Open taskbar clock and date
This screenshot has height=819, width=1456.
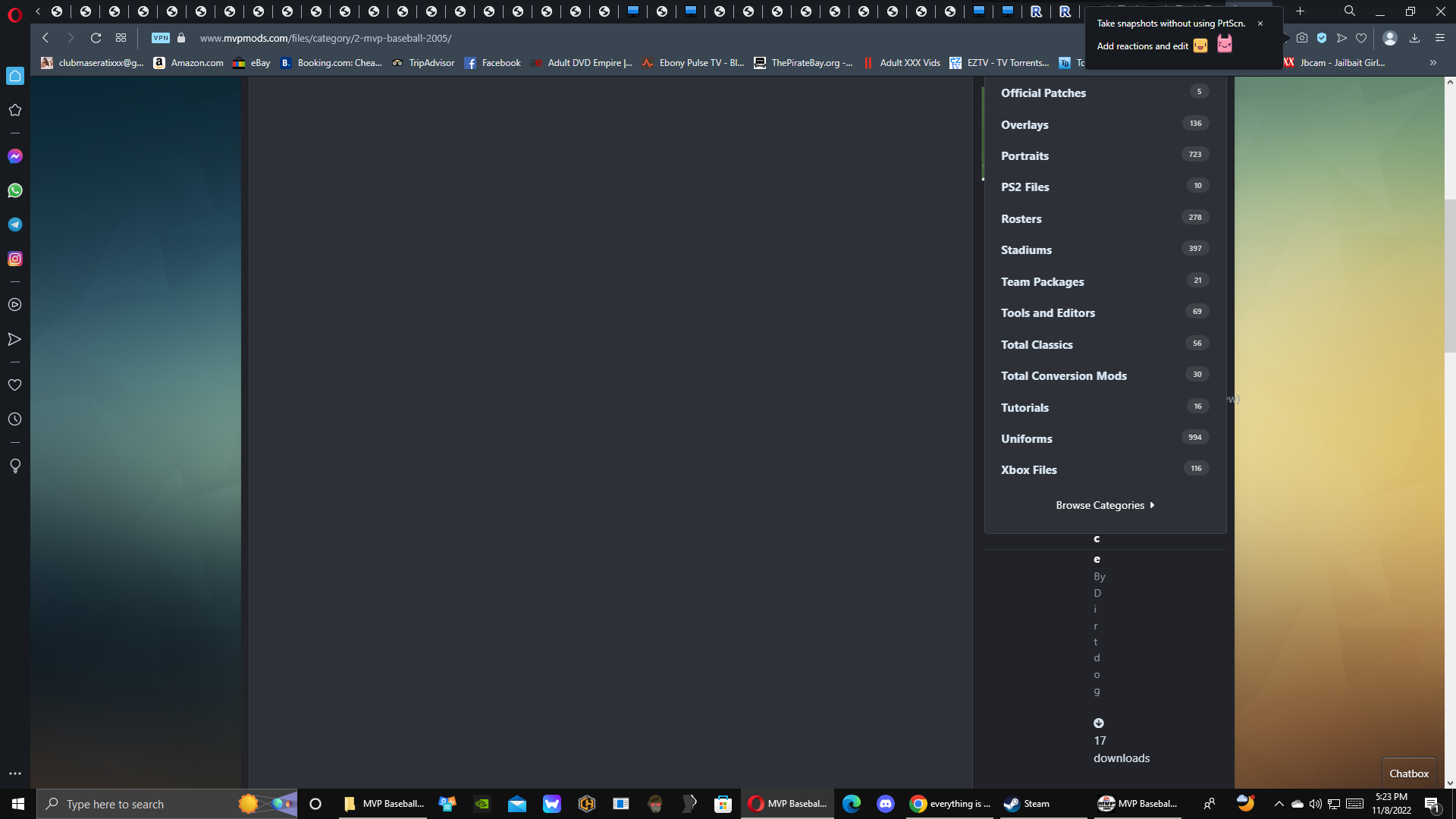(x=1391, y=804)
